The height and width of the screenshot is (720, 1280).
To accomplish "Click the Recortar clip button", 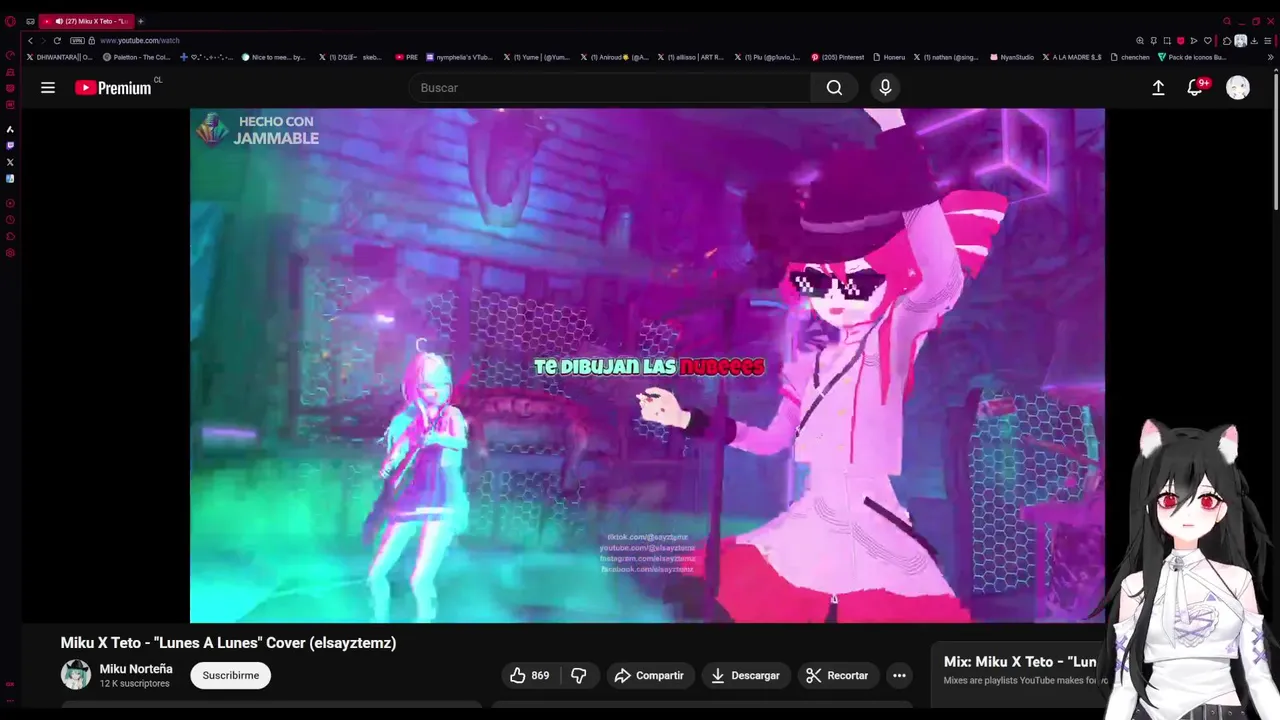I will tap(838, 676).
